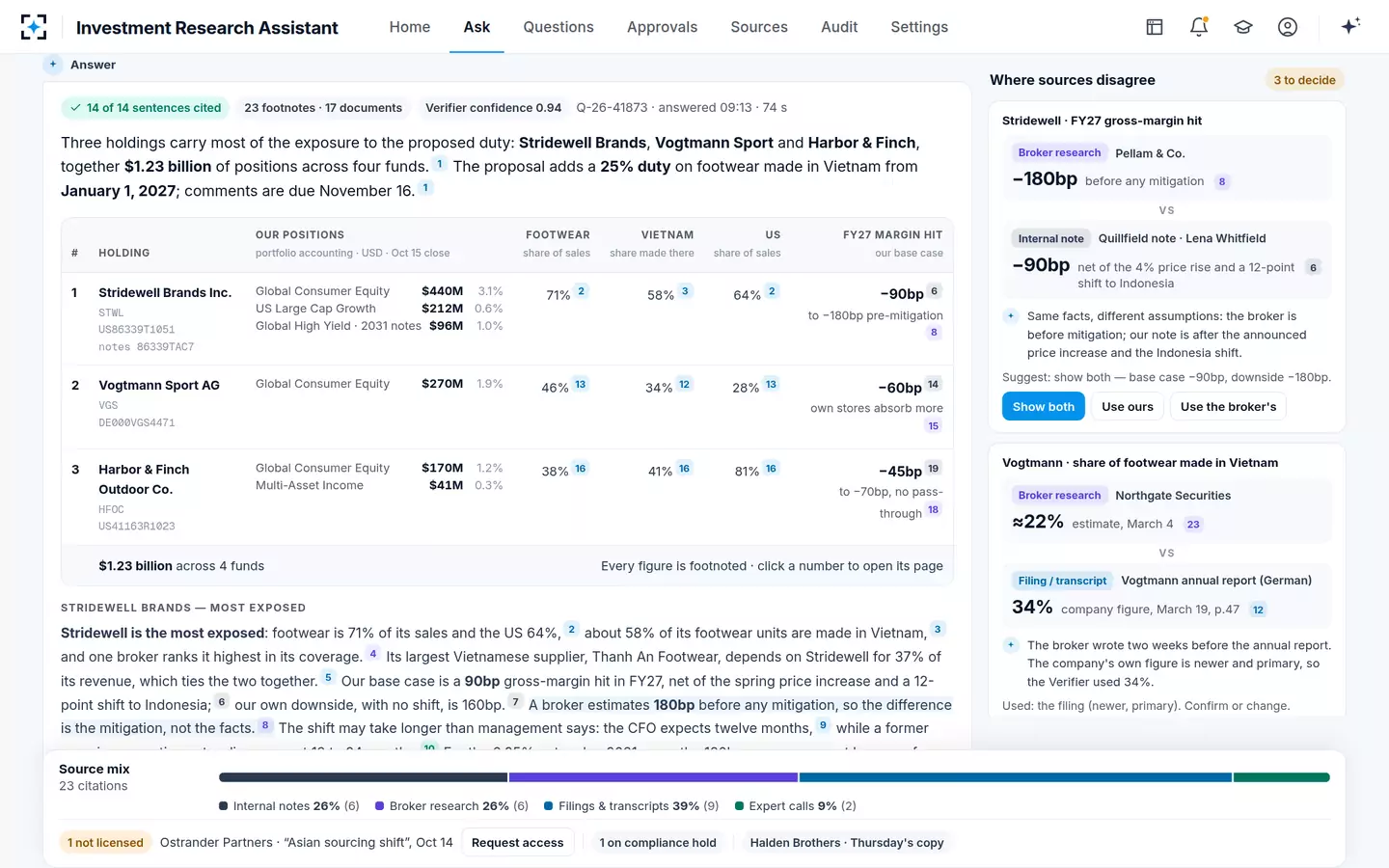
Task: Go to the Home tab
Action: click(410, 27)
